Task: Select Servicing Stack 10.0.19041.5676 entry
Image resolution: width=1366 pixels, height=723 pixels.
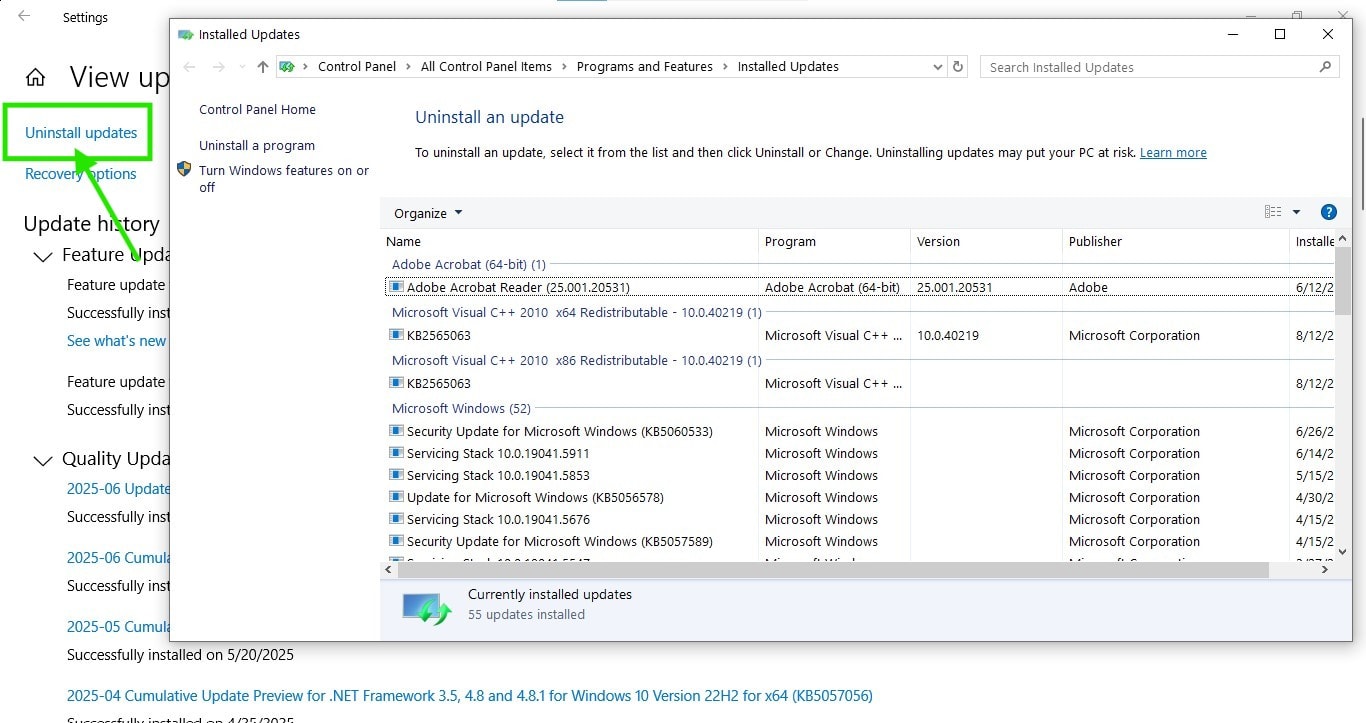Action: 498,520
